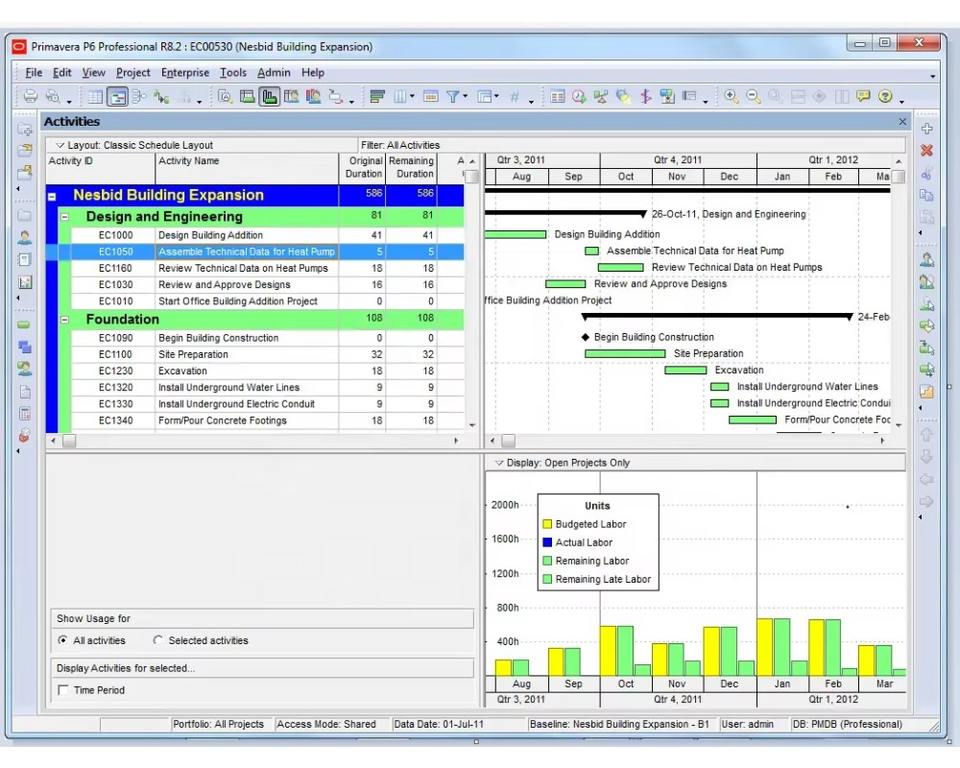The image size is (960, 768).
Task: Open the Resources icon in left sidebar
Action: click(x=24, y=238)
